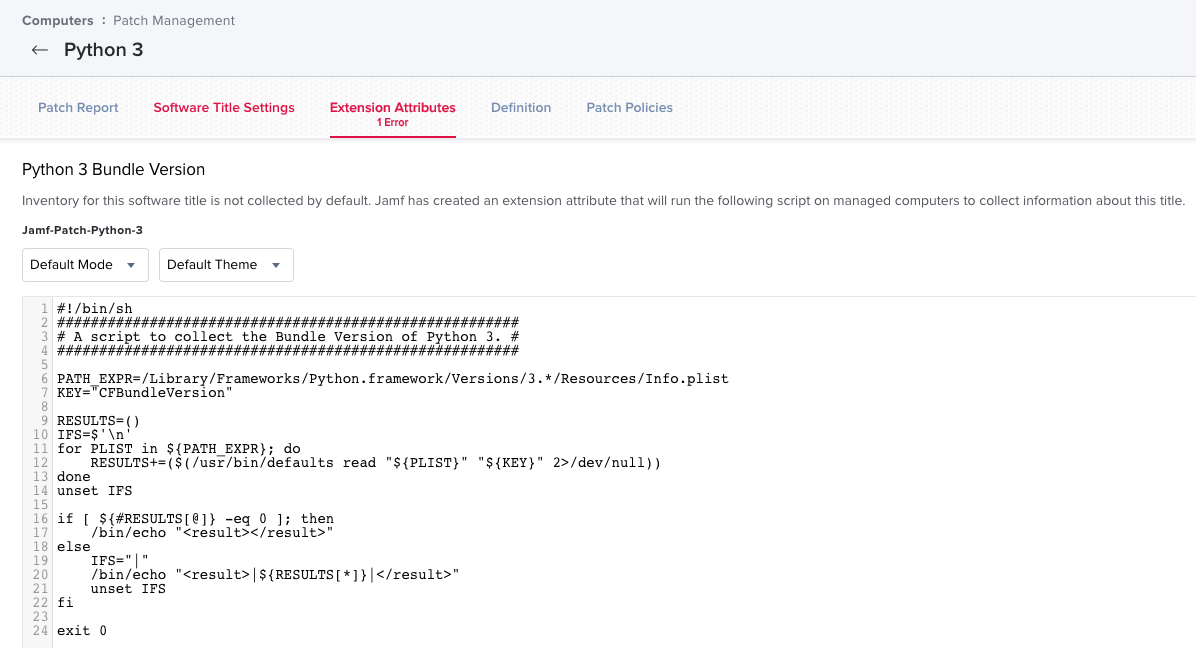Click the #!/bin/sh line in the script
Image resolution: width=1196 pixels, height=648 pixels.
coord(95,309)
